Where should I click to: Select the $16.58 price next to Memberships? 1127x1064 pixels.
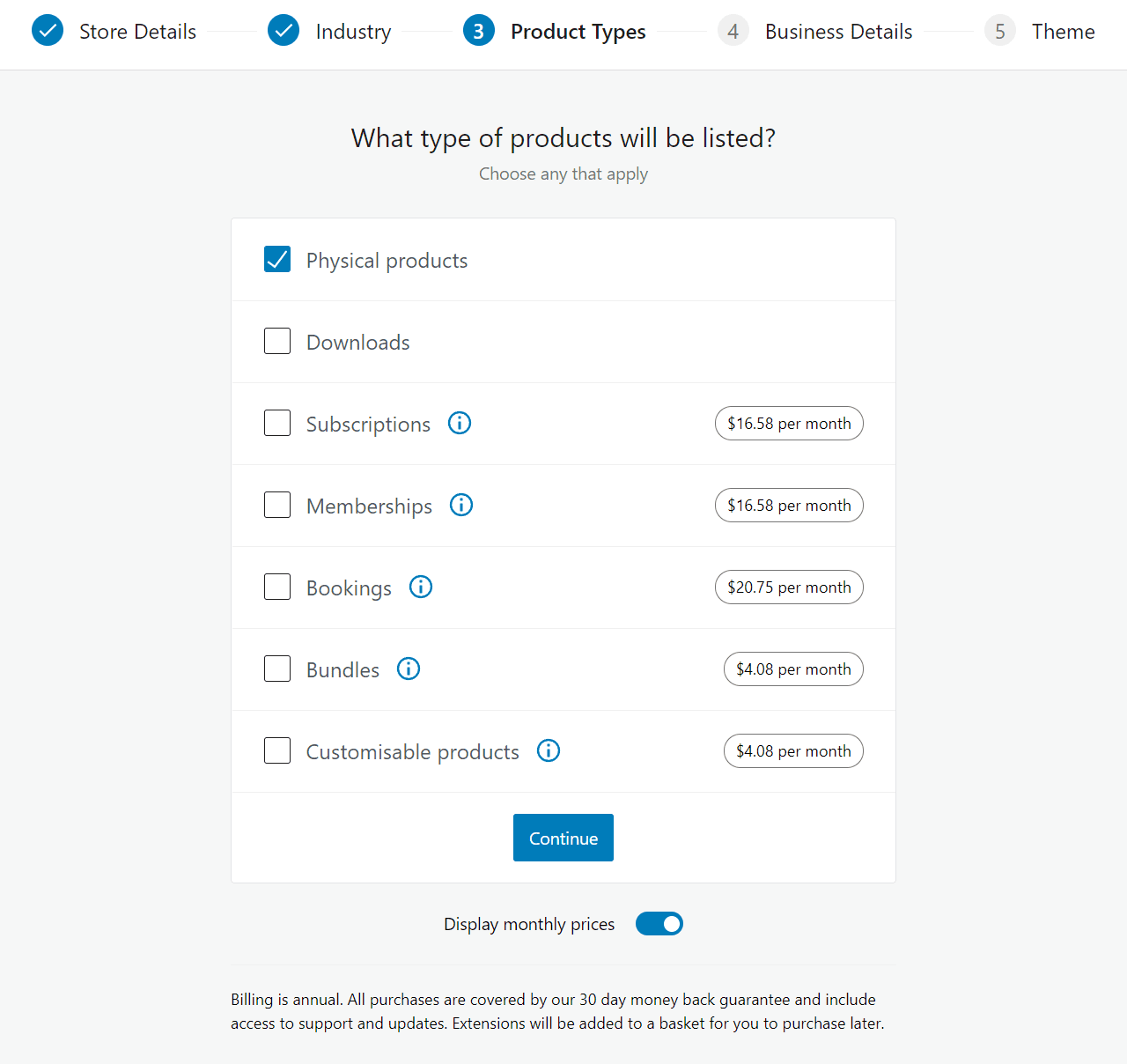tap(789, 505)
